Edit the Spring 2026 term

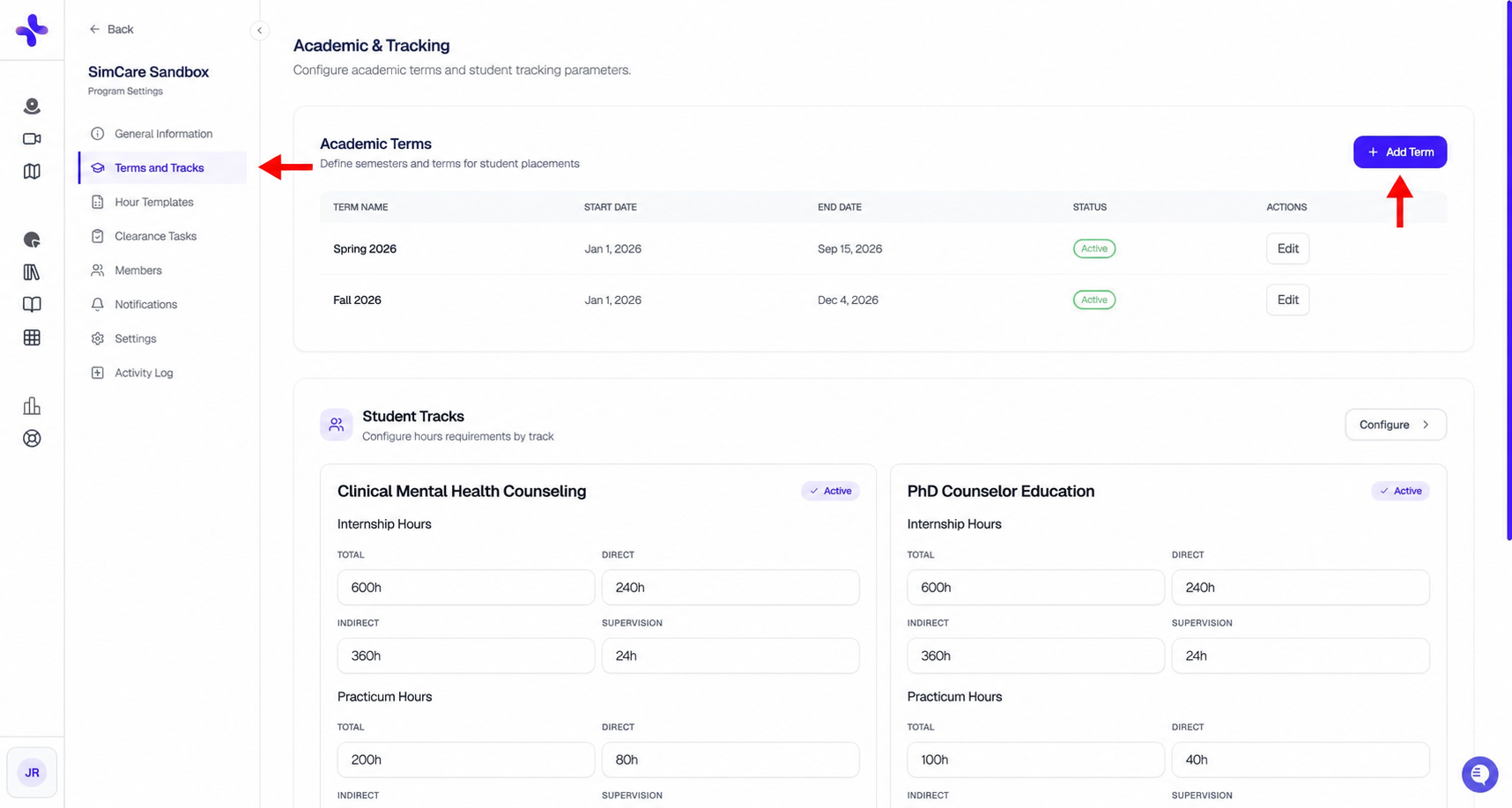click(1287, 248)
